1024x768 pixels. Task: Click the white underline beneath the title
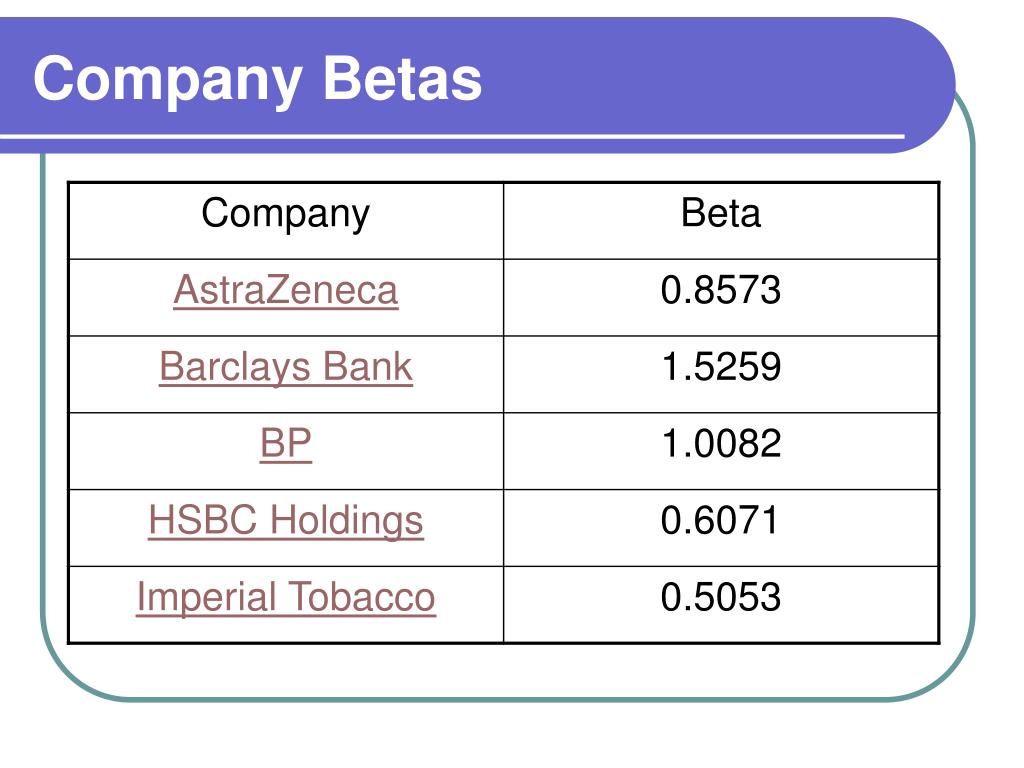[x=452, y=137]
